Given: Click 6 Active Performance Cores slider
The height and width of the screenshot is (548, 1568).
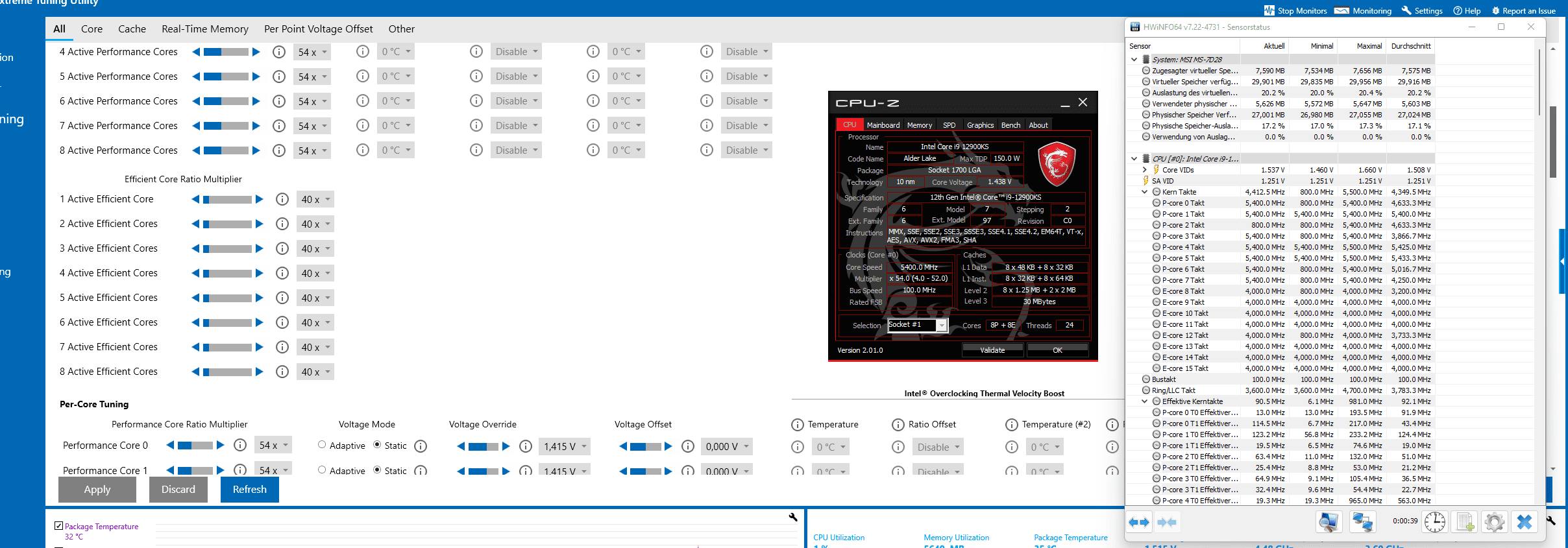Looking at the screenshot, I should click(x=226, y=101).
